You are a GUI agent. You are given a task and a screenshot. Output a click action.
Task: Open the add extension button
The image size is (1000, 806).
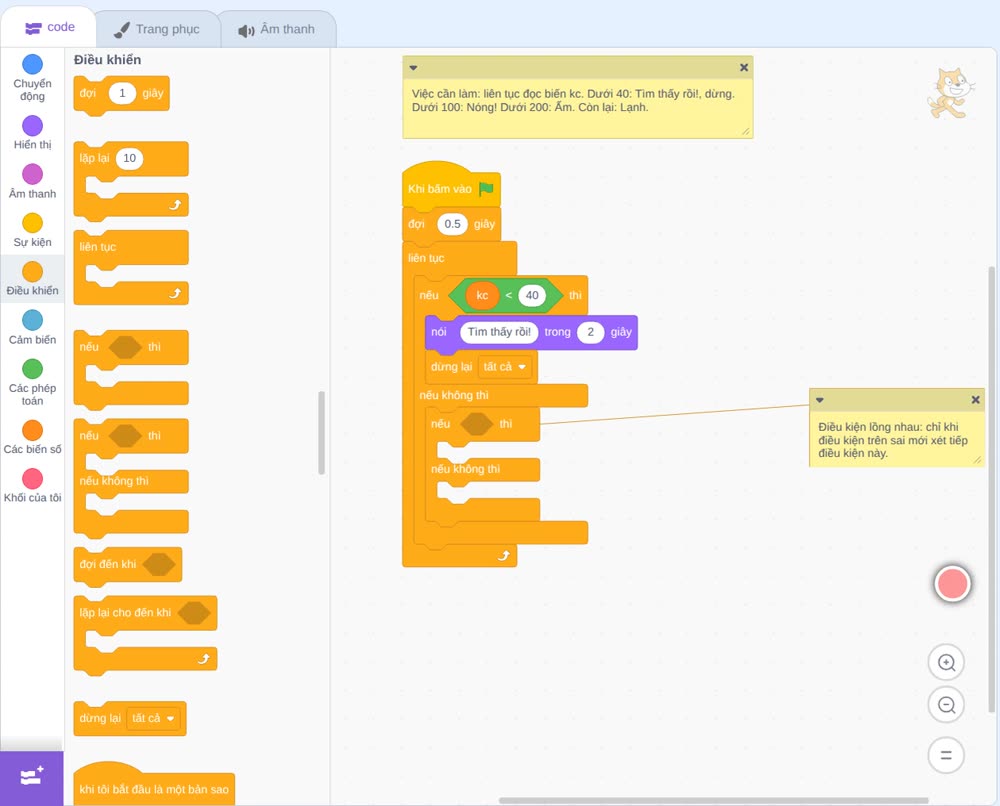(32, 778)
